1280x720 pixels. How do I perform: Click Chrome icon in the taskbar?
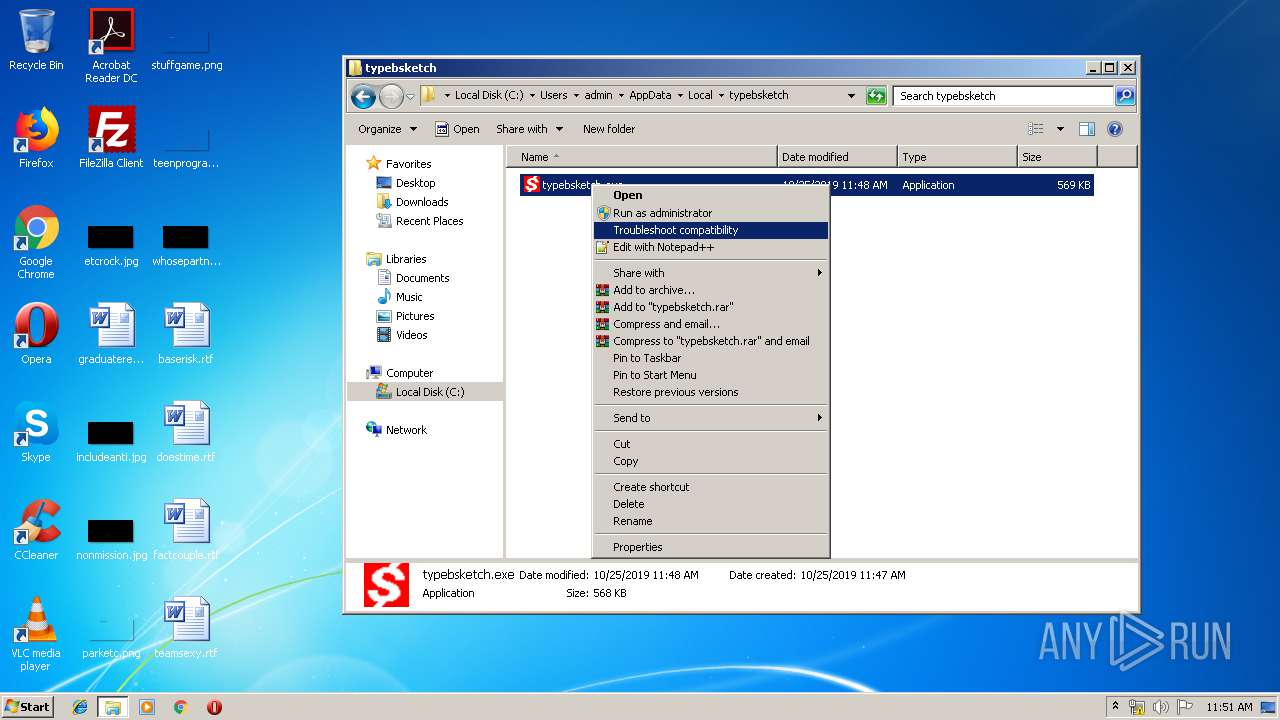(181, 707)
